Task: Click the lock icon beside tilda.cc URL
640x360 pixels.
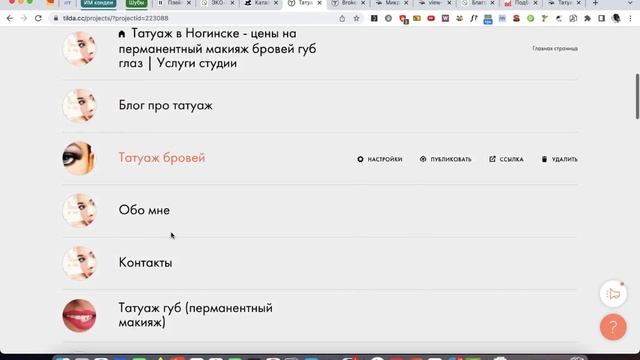Action: (x=56, y=18)
